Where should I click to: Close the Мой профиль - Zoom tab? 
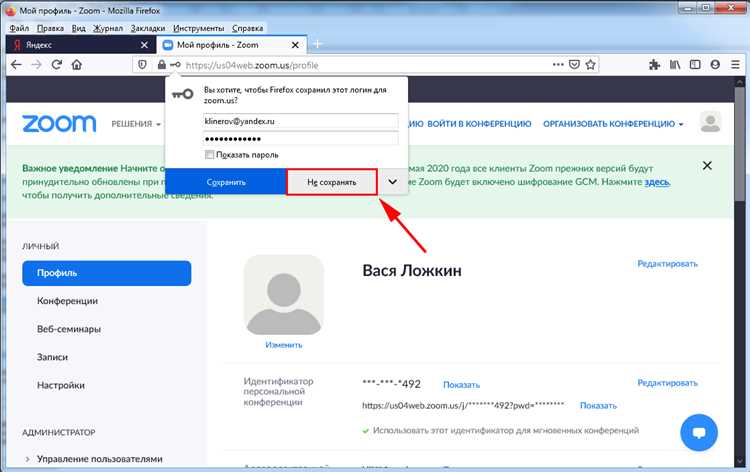(x=295, y=45)
